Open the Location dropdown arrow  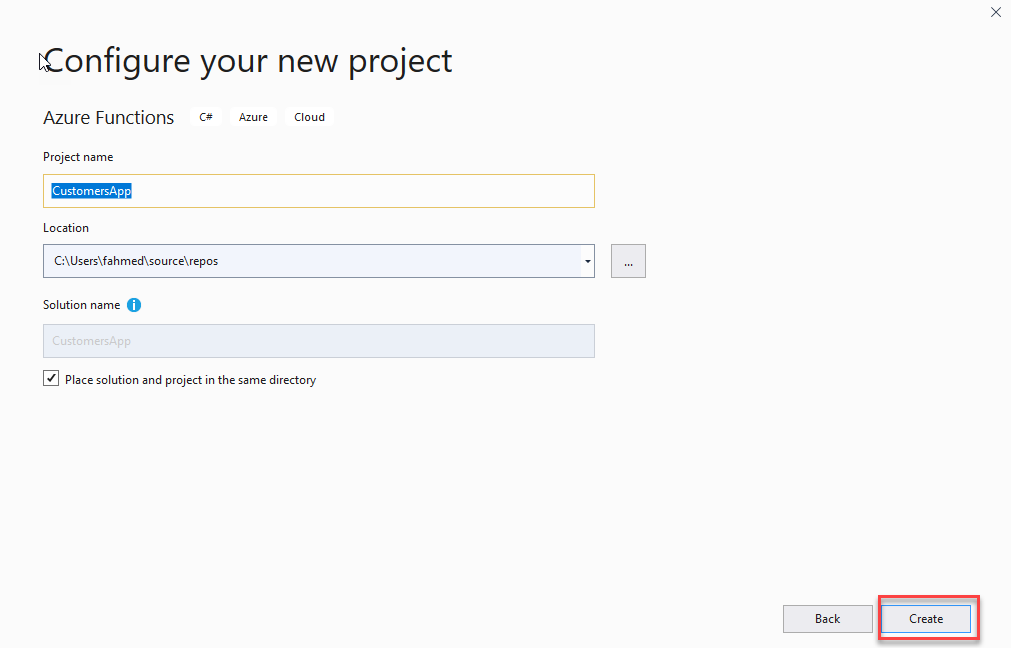pyautogui.click(x=587, y=261)
